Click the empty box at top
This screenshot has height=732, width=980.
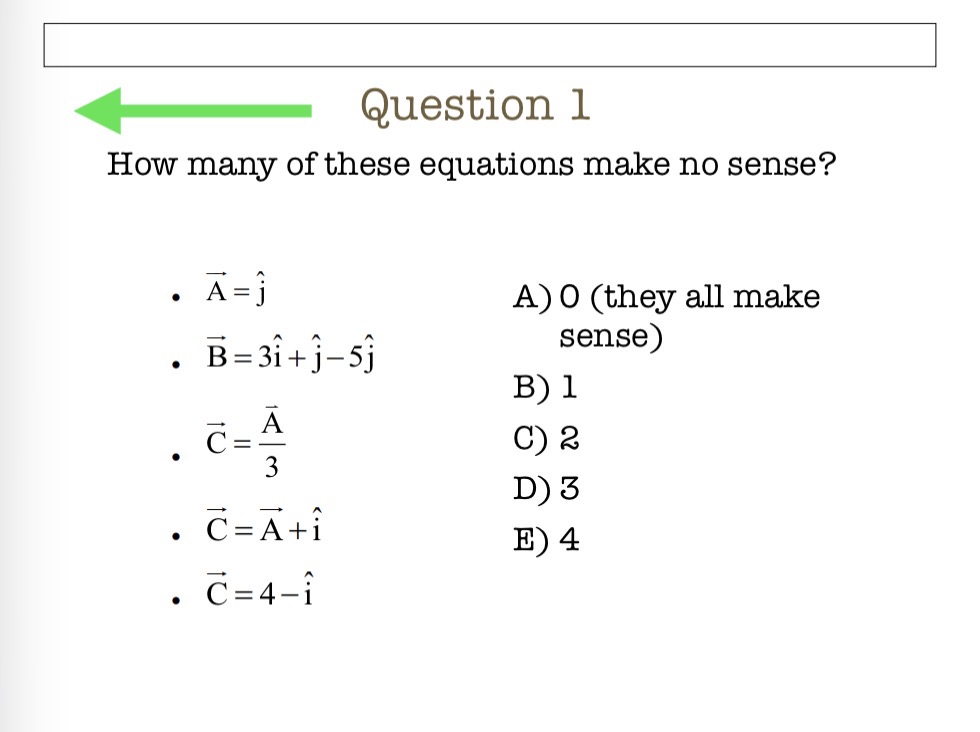point(489,45)
